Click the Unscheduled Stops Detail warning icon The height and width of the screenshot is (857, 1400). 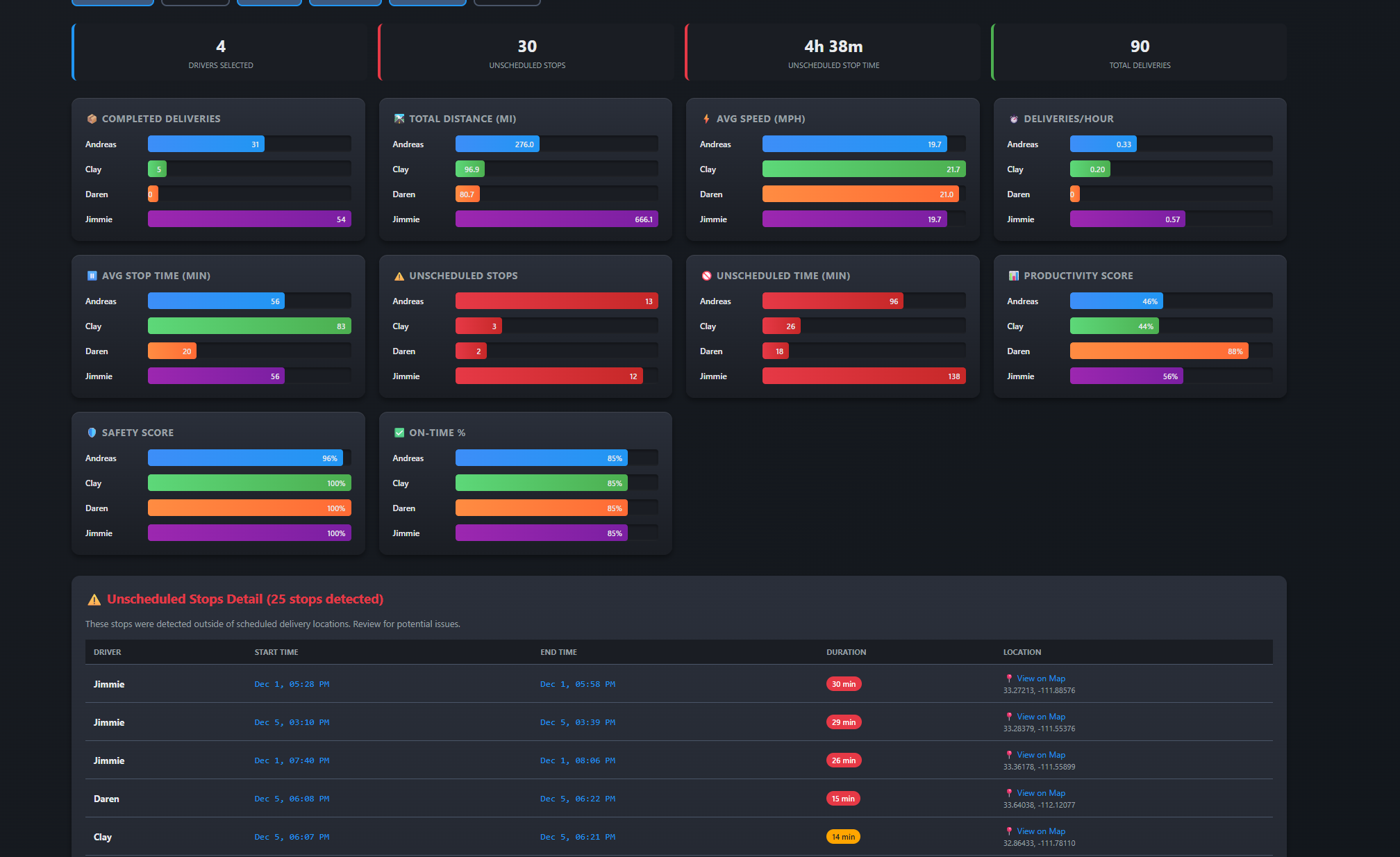(94, 599)
